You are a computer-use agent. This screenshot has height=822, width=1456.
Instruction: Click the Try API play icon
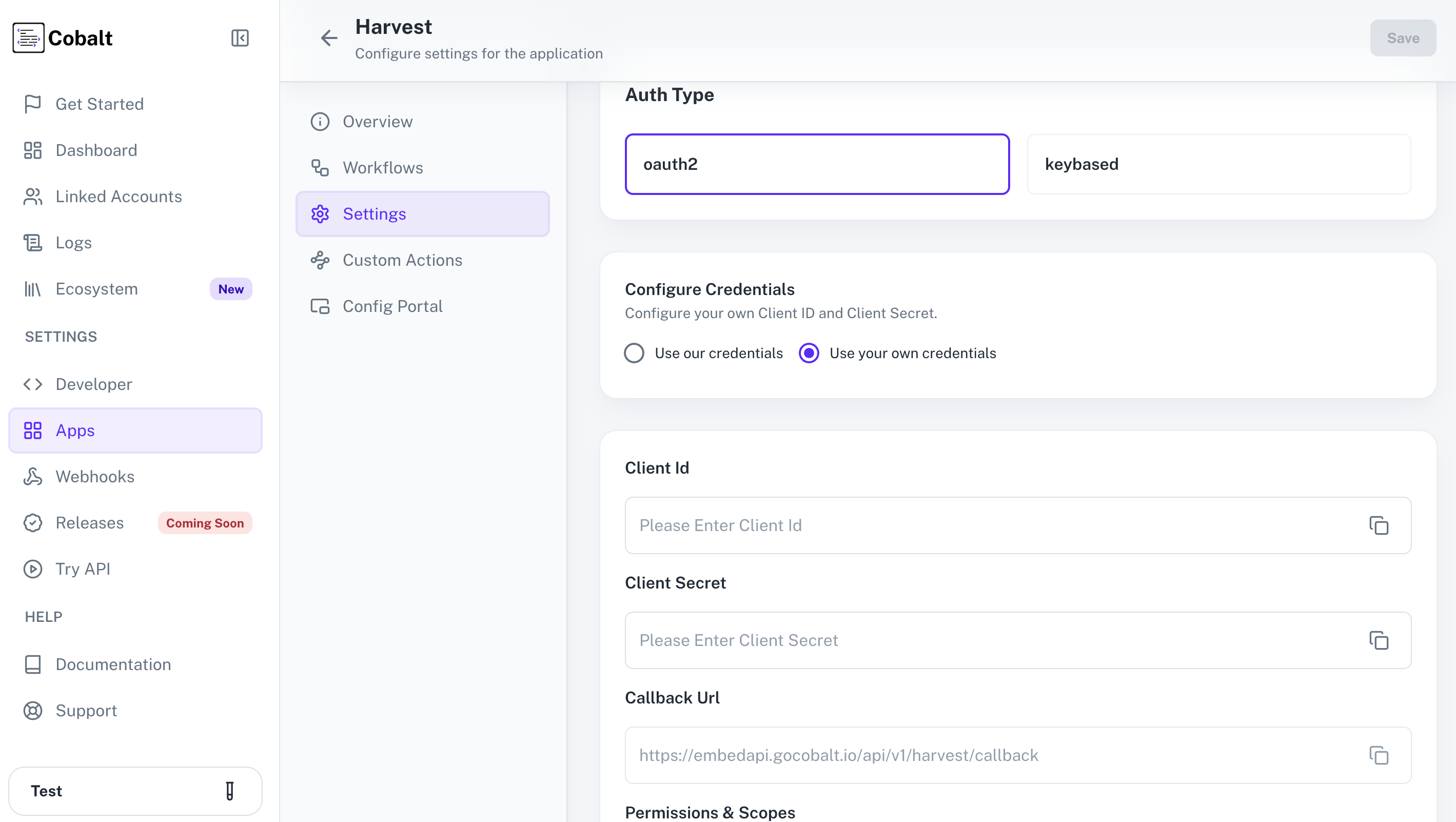[32, 569]
